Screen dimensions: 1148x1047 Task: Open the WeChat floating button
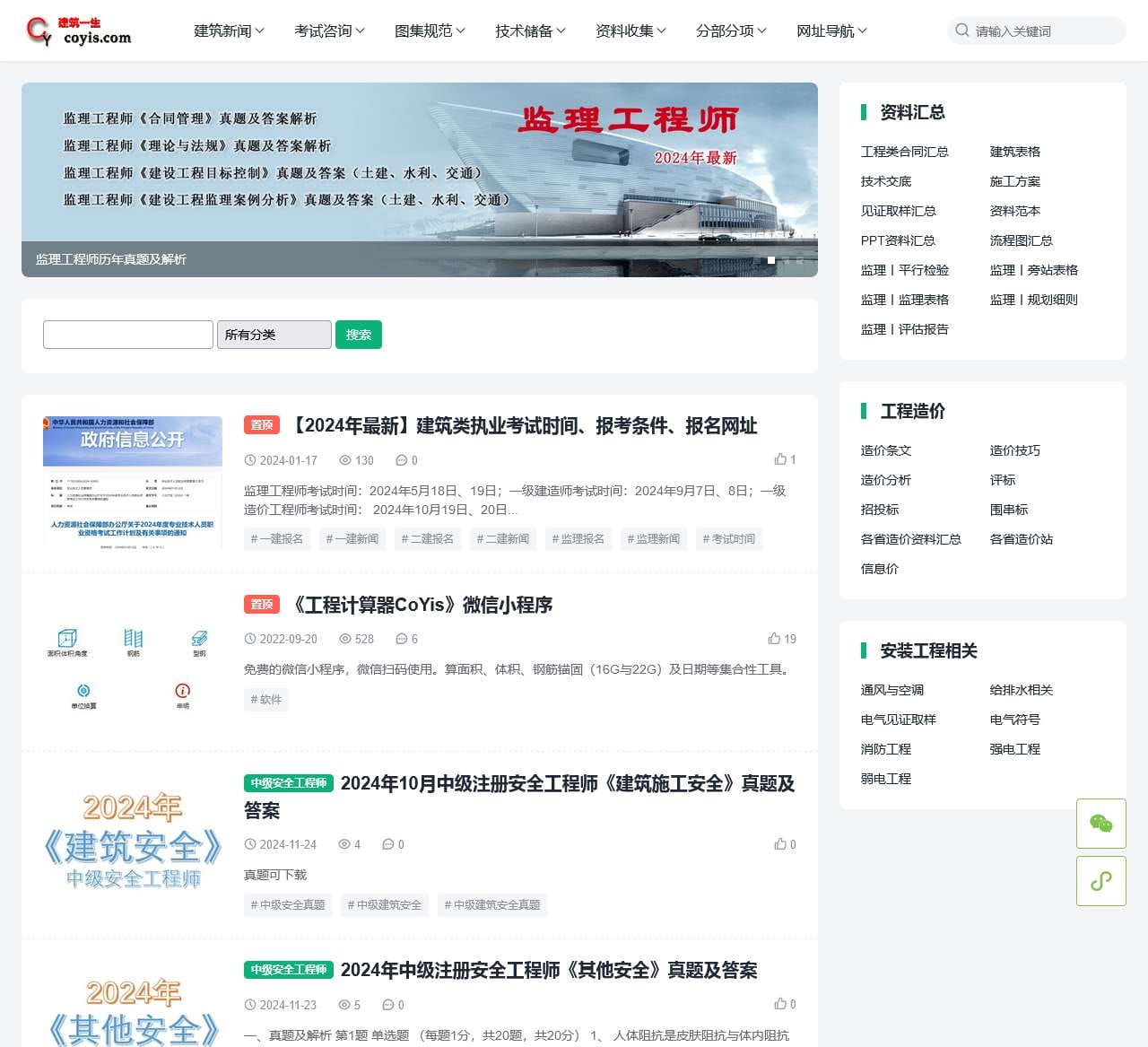click(x=1101, y=824)
